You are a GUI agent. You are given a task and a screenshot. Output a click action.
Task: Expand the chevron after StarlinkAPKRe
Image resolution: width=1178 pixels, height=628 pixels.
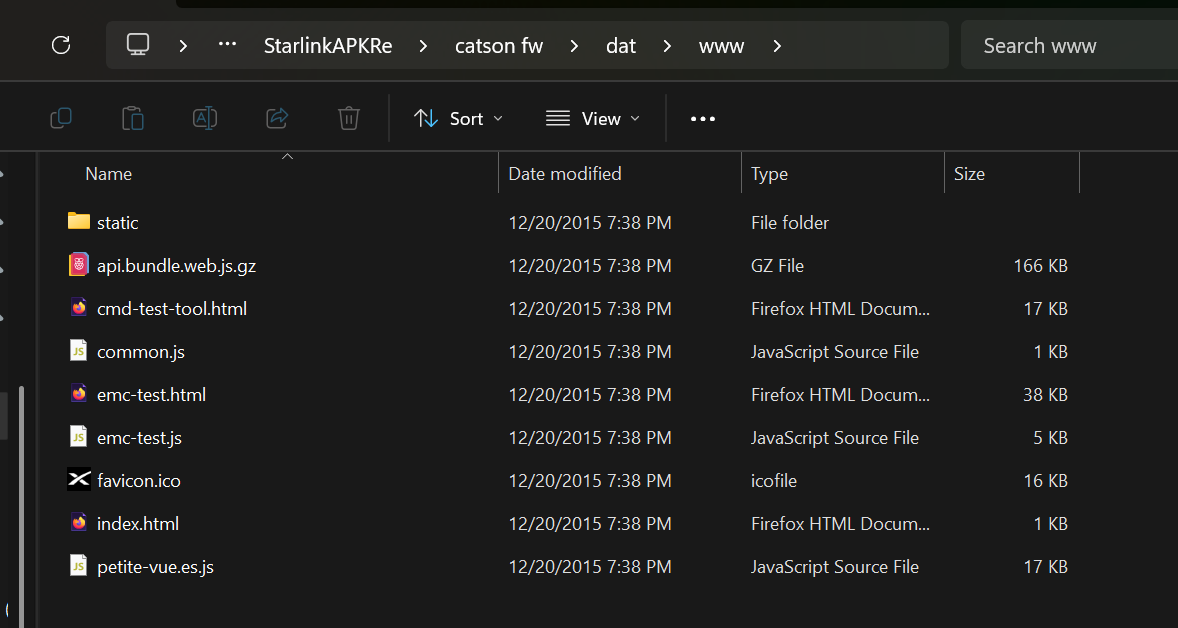424,46
